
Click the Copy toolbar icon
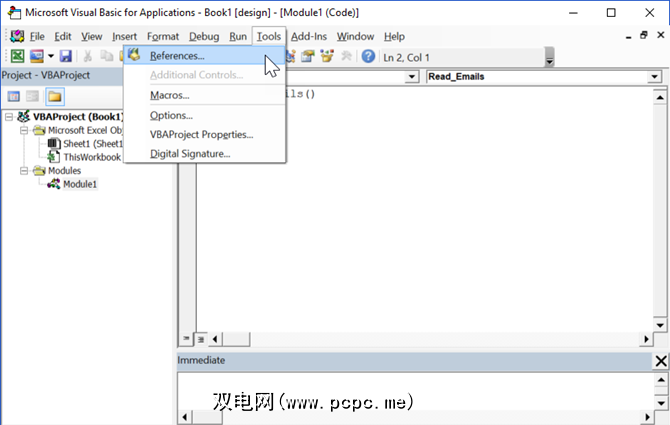tap(106, 56)
